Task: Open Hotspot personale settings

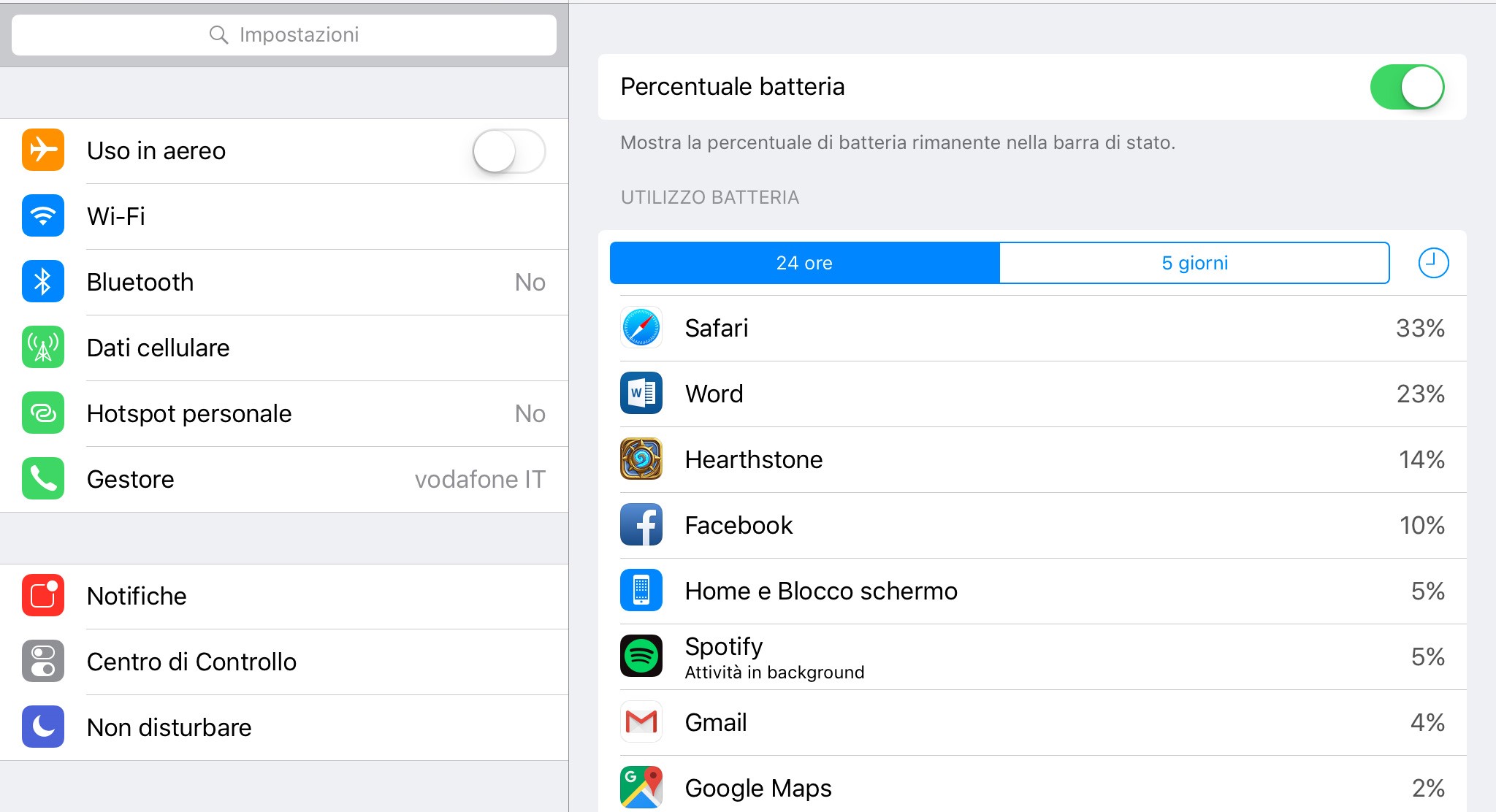Action: click(x=284, y=413)
